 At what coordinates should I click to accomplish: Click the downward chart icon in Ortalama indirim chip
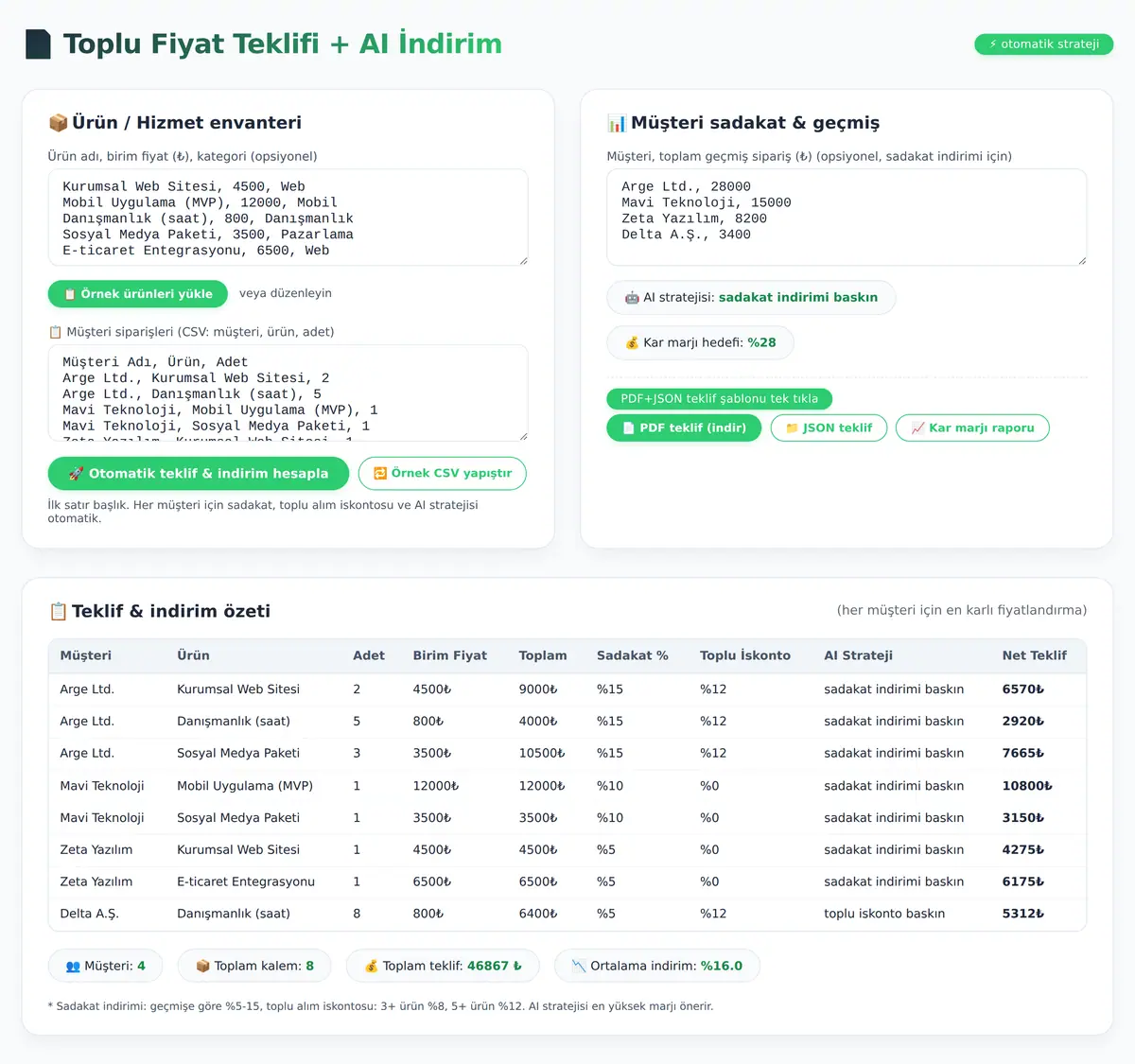coord(579,967)
